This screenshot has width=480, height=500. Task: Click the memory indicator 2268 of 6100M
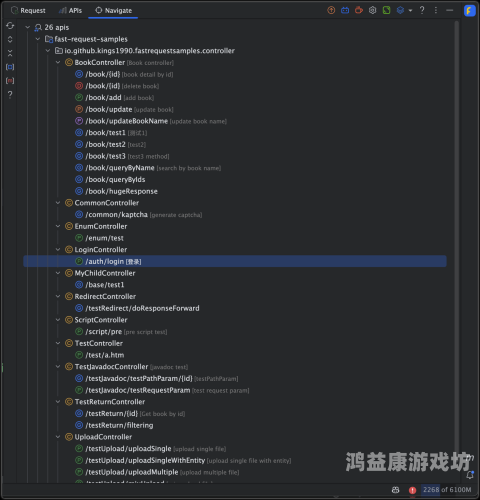click(447, 490)
